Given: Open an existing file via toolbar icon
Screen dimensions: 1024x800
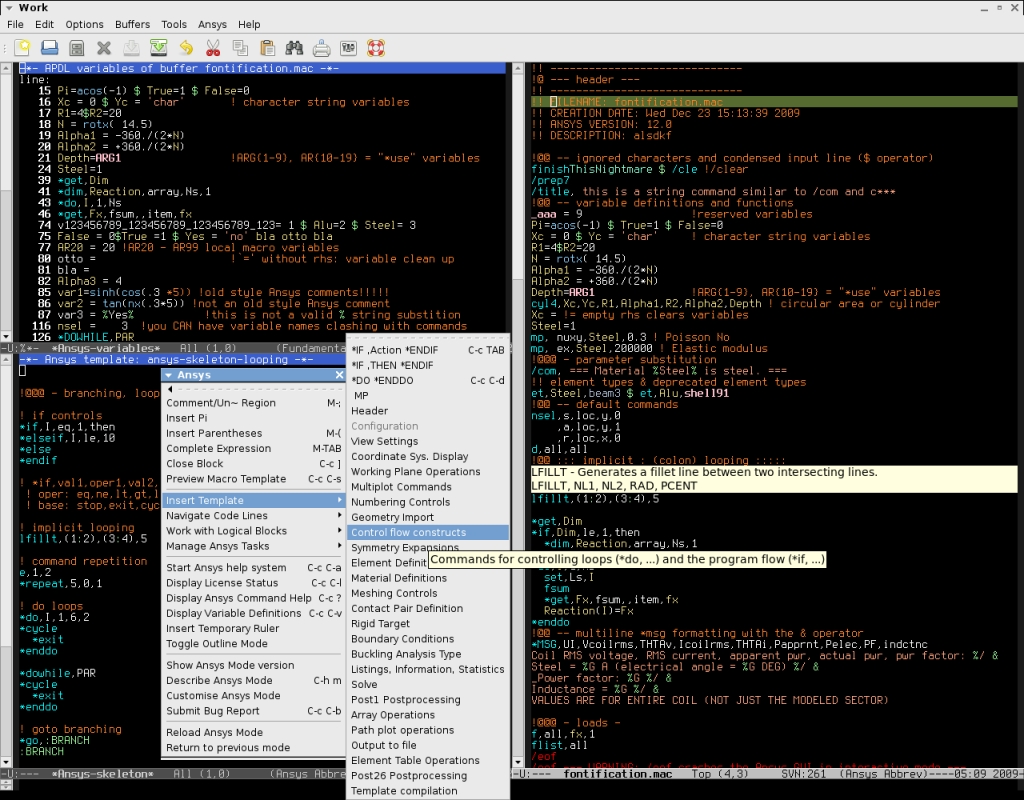Looking at the screenshot, I should (50, 48).
